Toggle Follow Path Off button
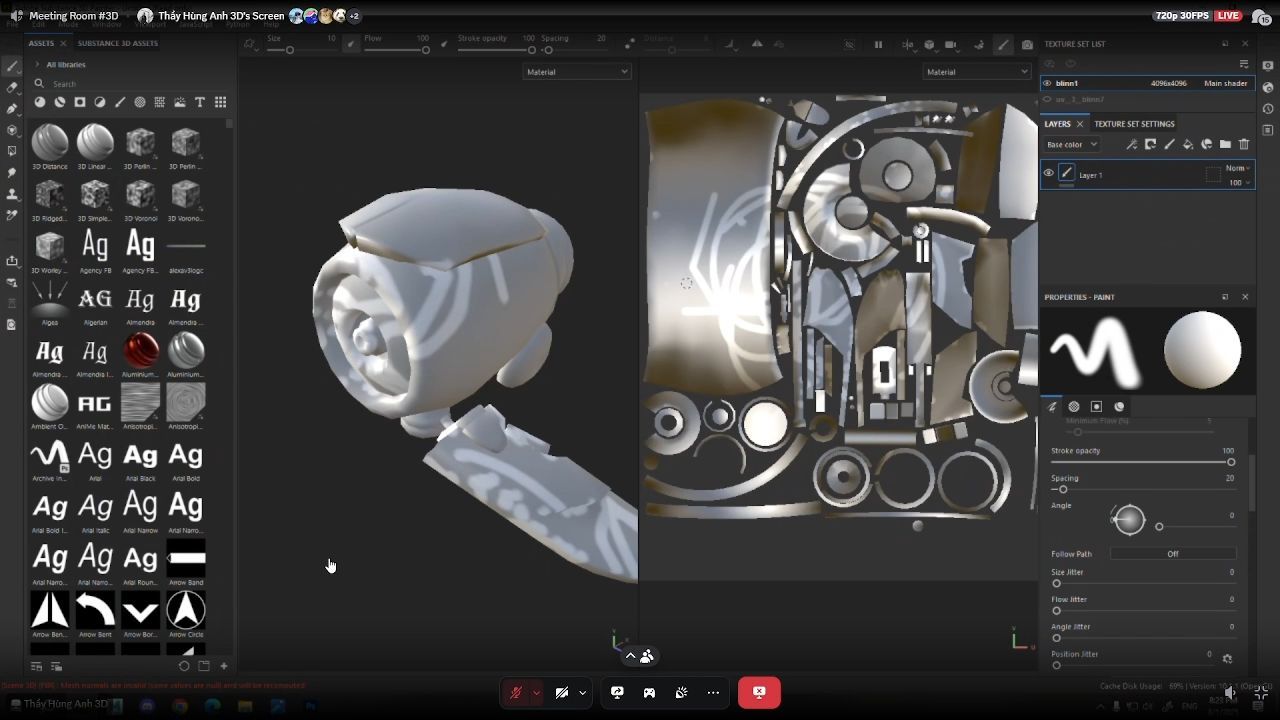This screenshot has width=1280, height=720. (x=1173, y=554)
